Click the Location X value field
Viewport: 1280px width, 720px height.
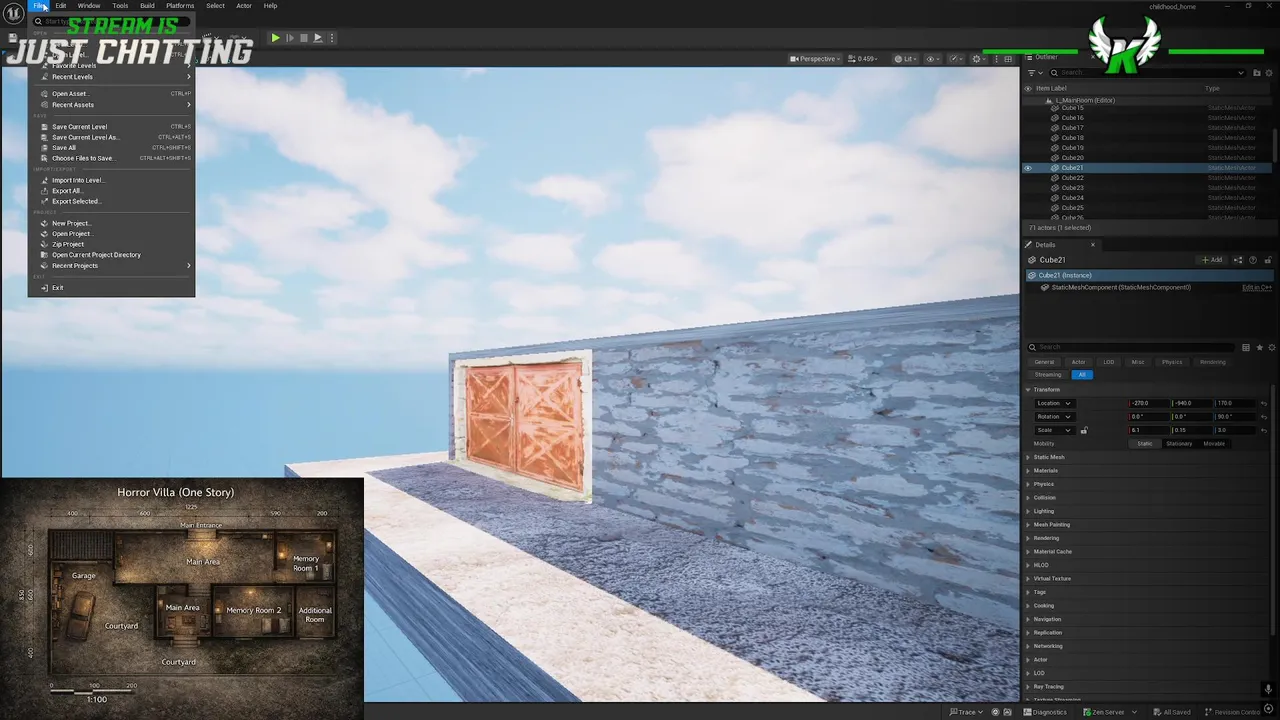click(1149, 403)
